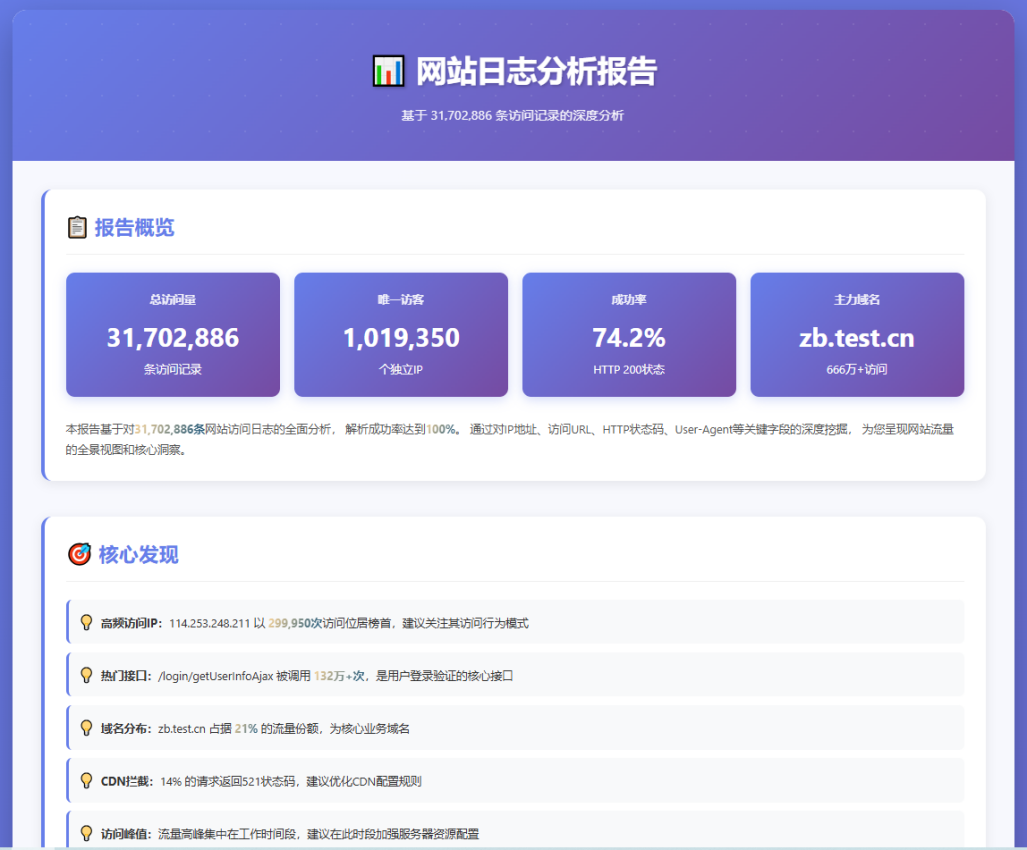Click the IP address 114.253.248.211
1027x850 pixels.
coord(209,623)
